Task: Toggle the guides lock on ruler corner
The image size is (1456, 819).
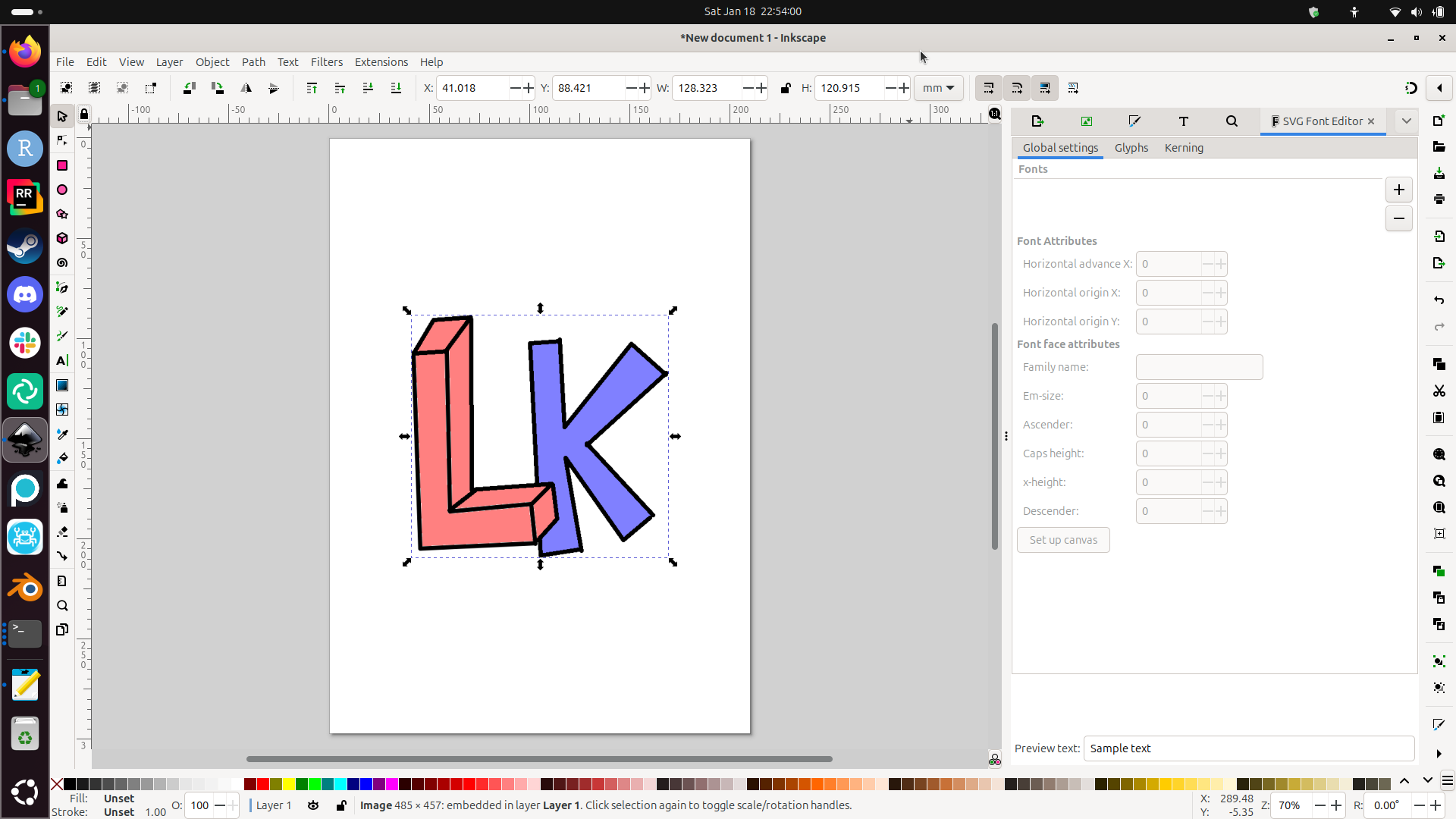Action: pyautogui.click(x=84, y=115)
